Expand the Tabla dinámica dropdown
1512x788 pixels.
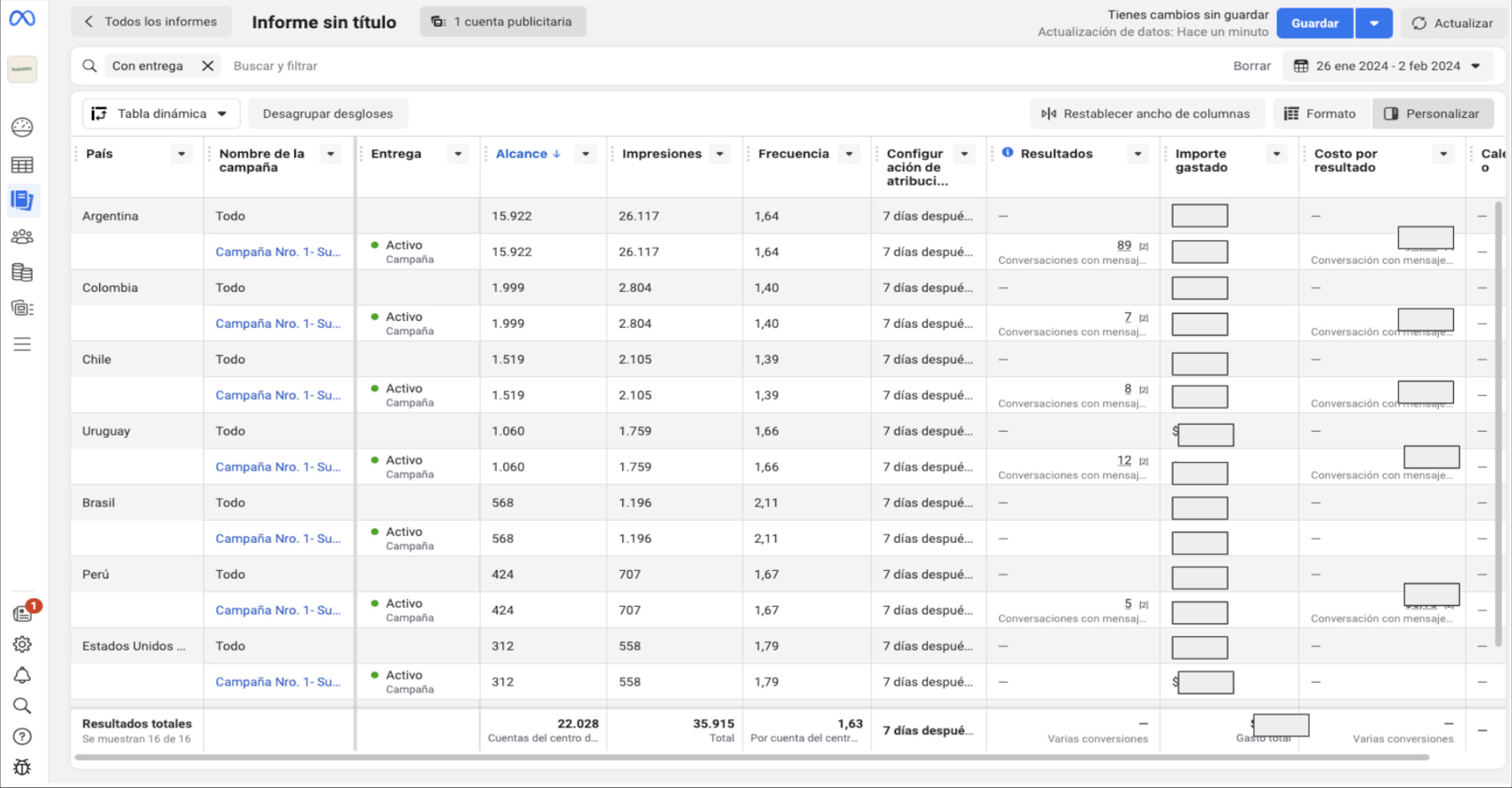coord(161,114)
